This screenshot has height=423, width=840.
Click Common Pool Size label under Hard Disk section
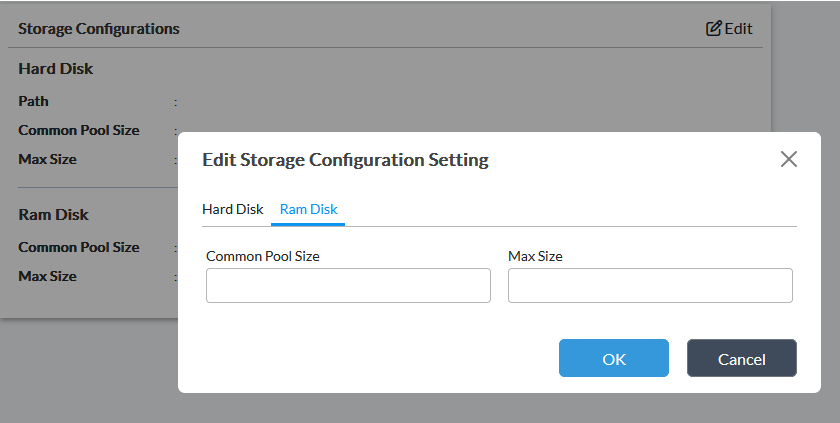pos(79,130)
